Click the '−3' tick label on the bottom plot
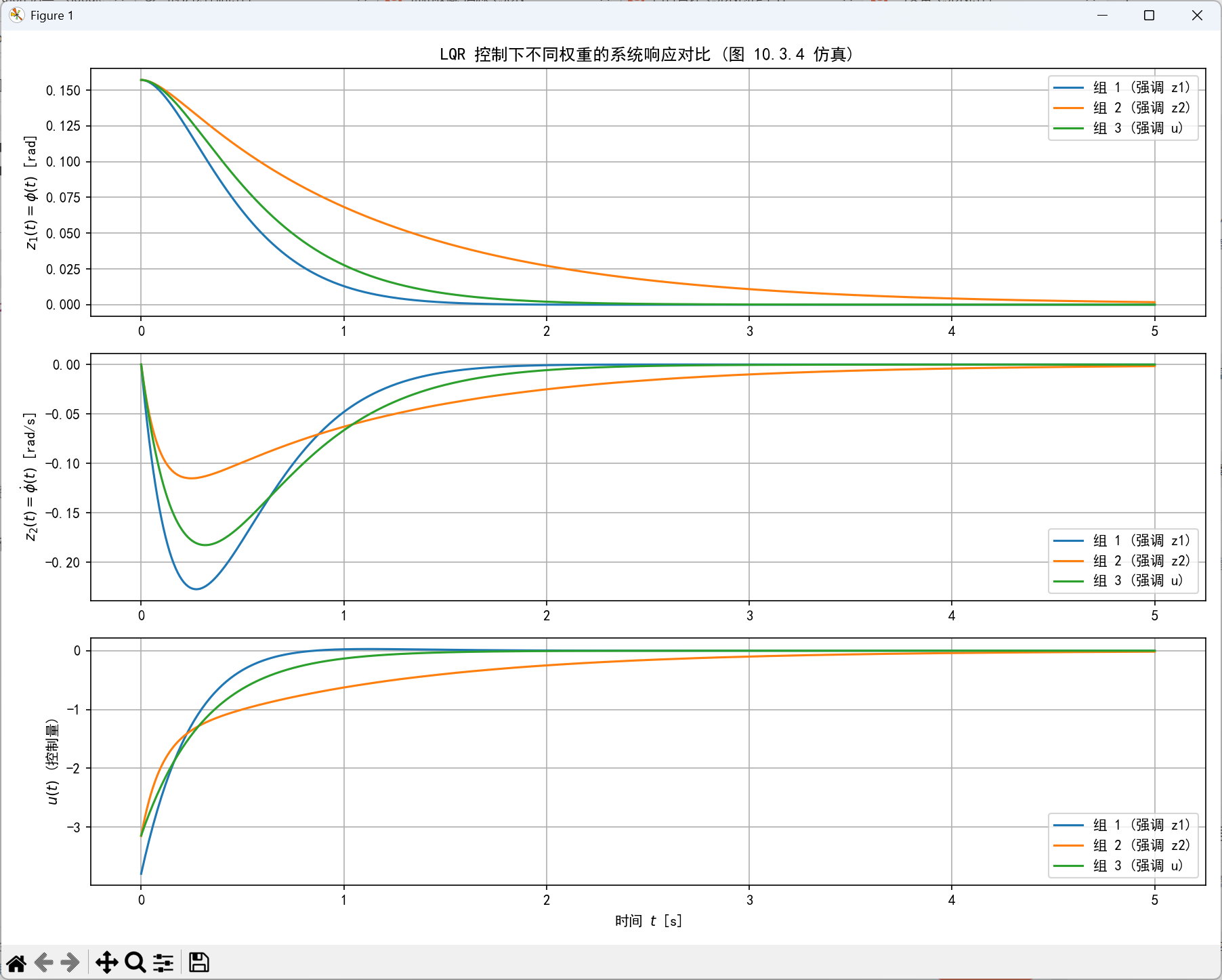Image resolution: width=1222 pixels, height=980 pixels. pos(73,828)
